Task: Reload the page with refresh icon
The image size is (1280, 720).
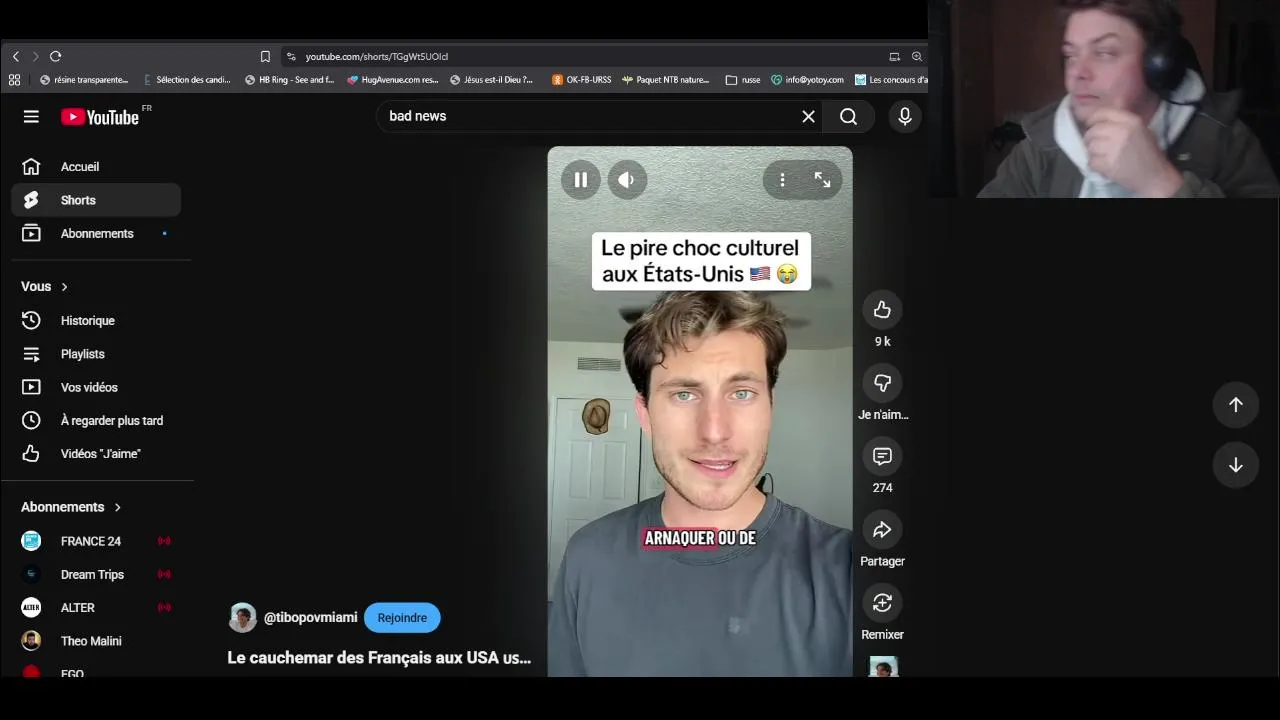Action: (x=55, y=57)
